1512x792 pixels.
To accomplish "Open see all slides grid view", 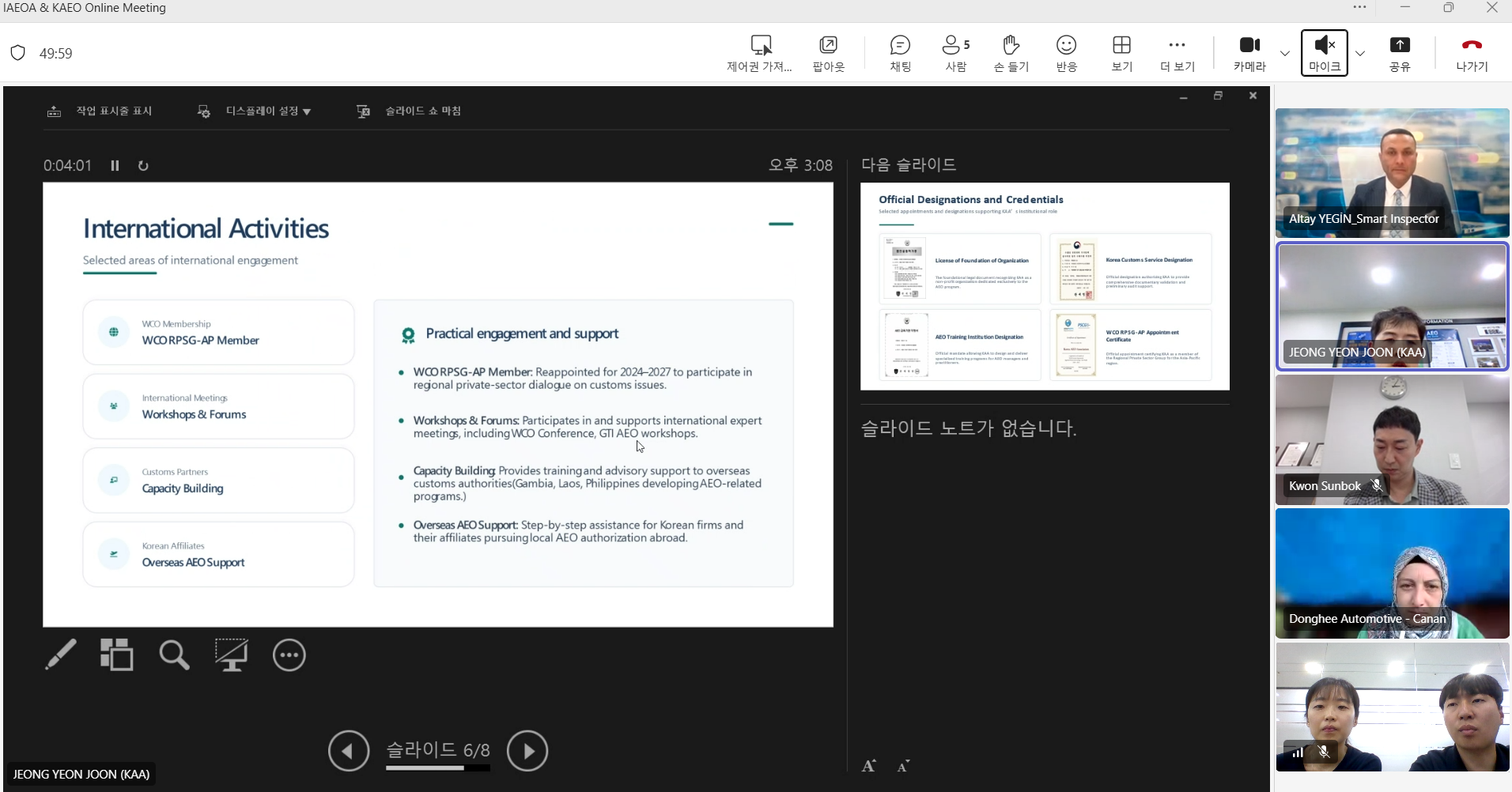I will (x=117, y=654).
